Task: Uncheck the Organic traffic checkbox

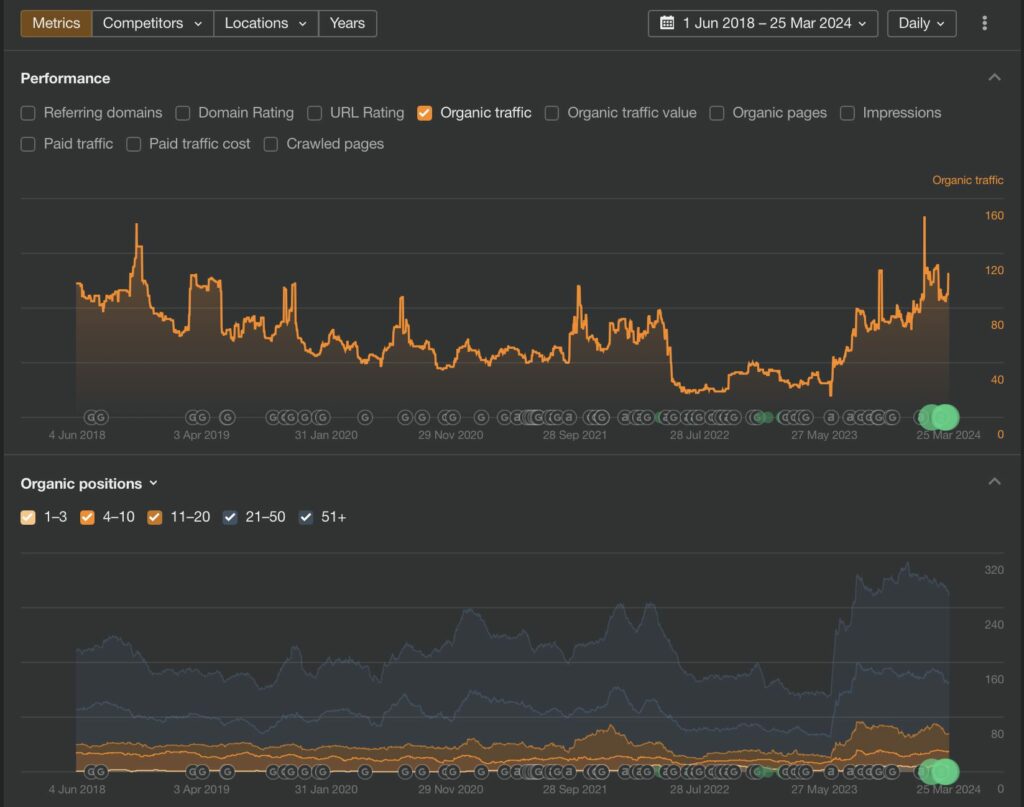Action: (425, 113)
